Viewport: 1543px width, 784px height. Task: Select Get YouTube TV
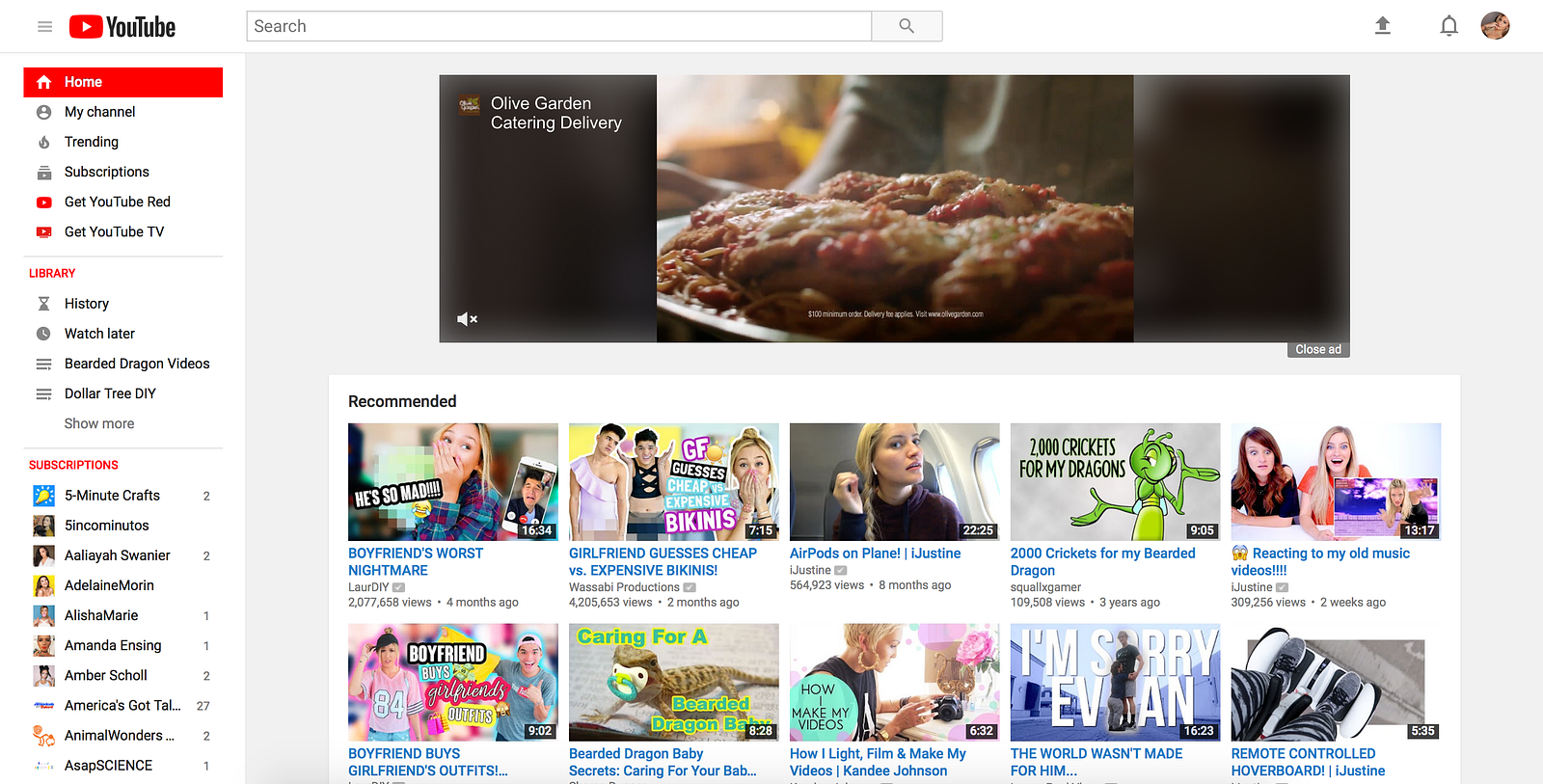(114, 231)
